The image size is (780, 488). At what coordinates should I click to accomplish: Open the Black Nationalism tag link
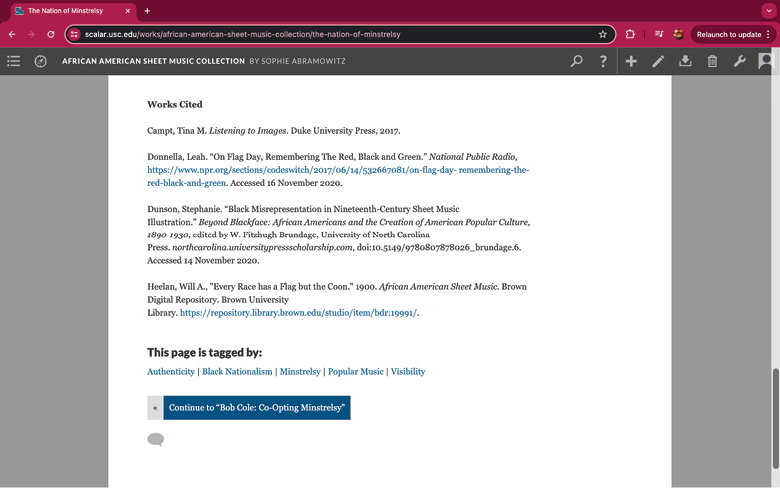click(237, 372)
